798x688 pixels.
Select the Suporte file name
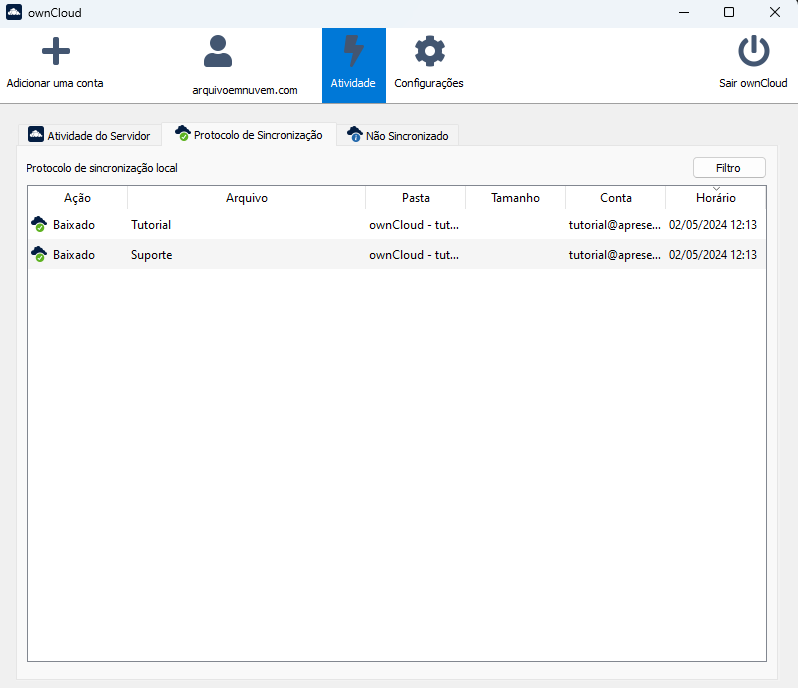(152, 255)
